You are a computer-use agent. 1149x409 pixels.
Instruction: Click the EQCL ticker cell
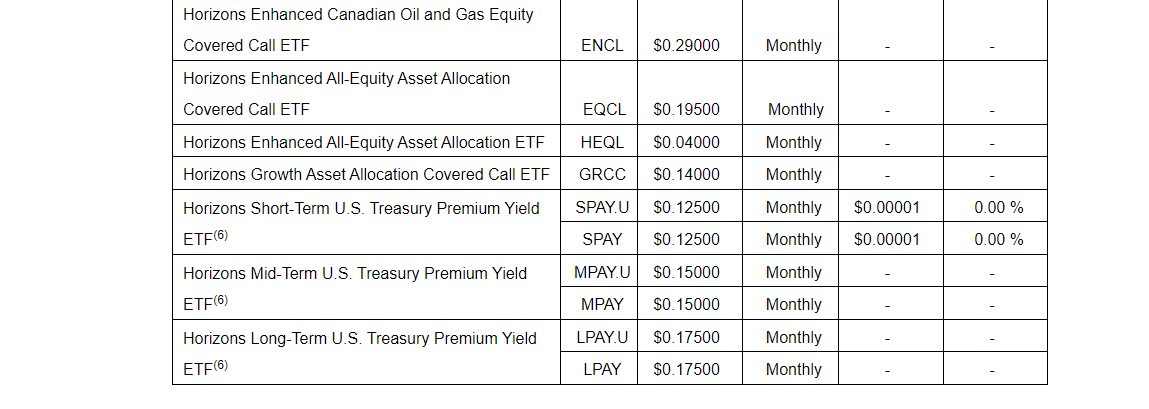click(602, 109)
